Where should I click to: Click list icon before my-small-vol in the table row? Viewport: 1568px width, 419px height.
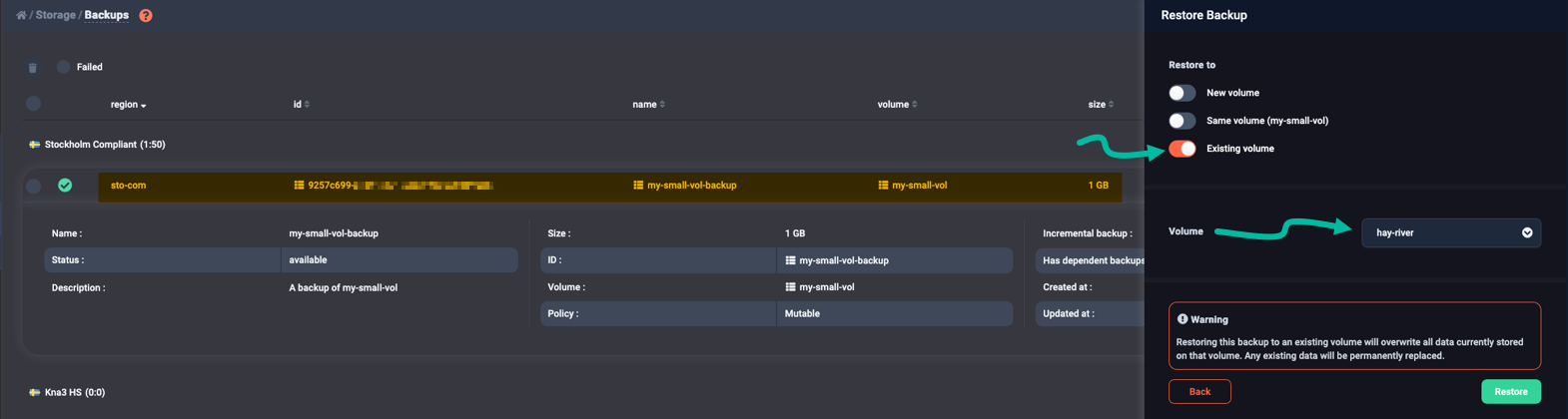tap(883, 186)
